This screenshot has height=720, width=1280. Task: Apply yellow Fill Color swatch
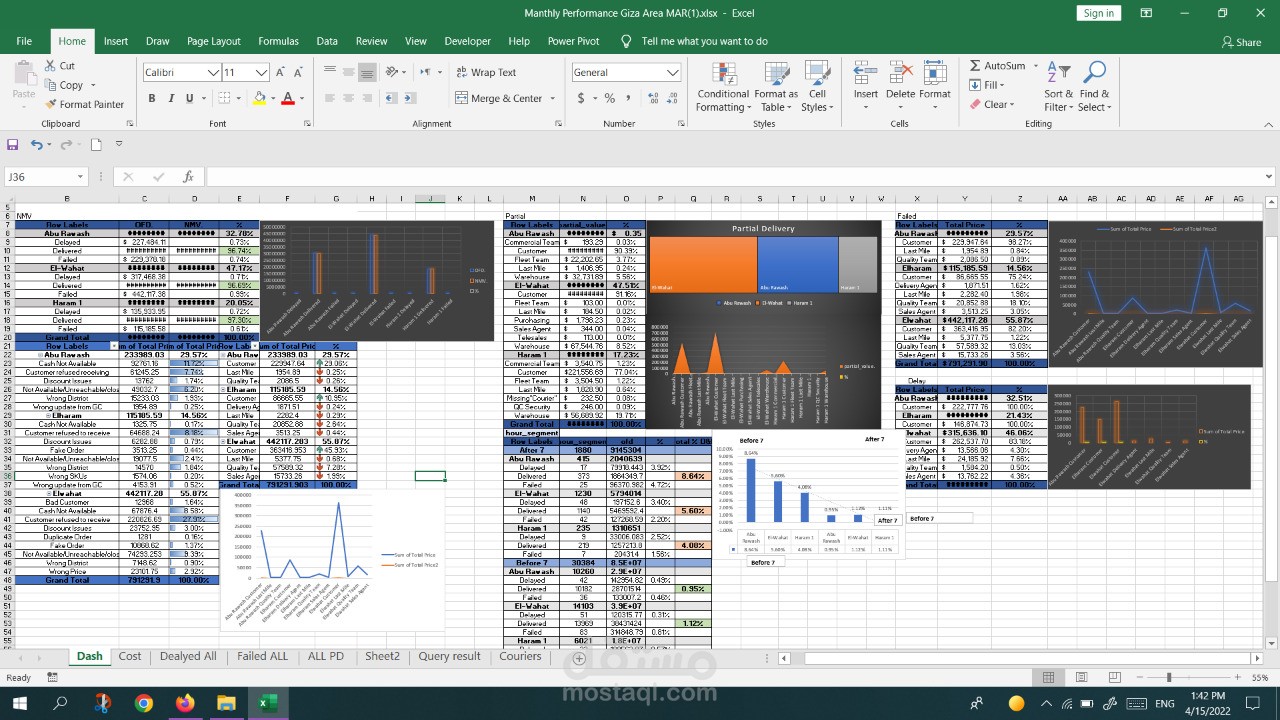tap(259, 98)
